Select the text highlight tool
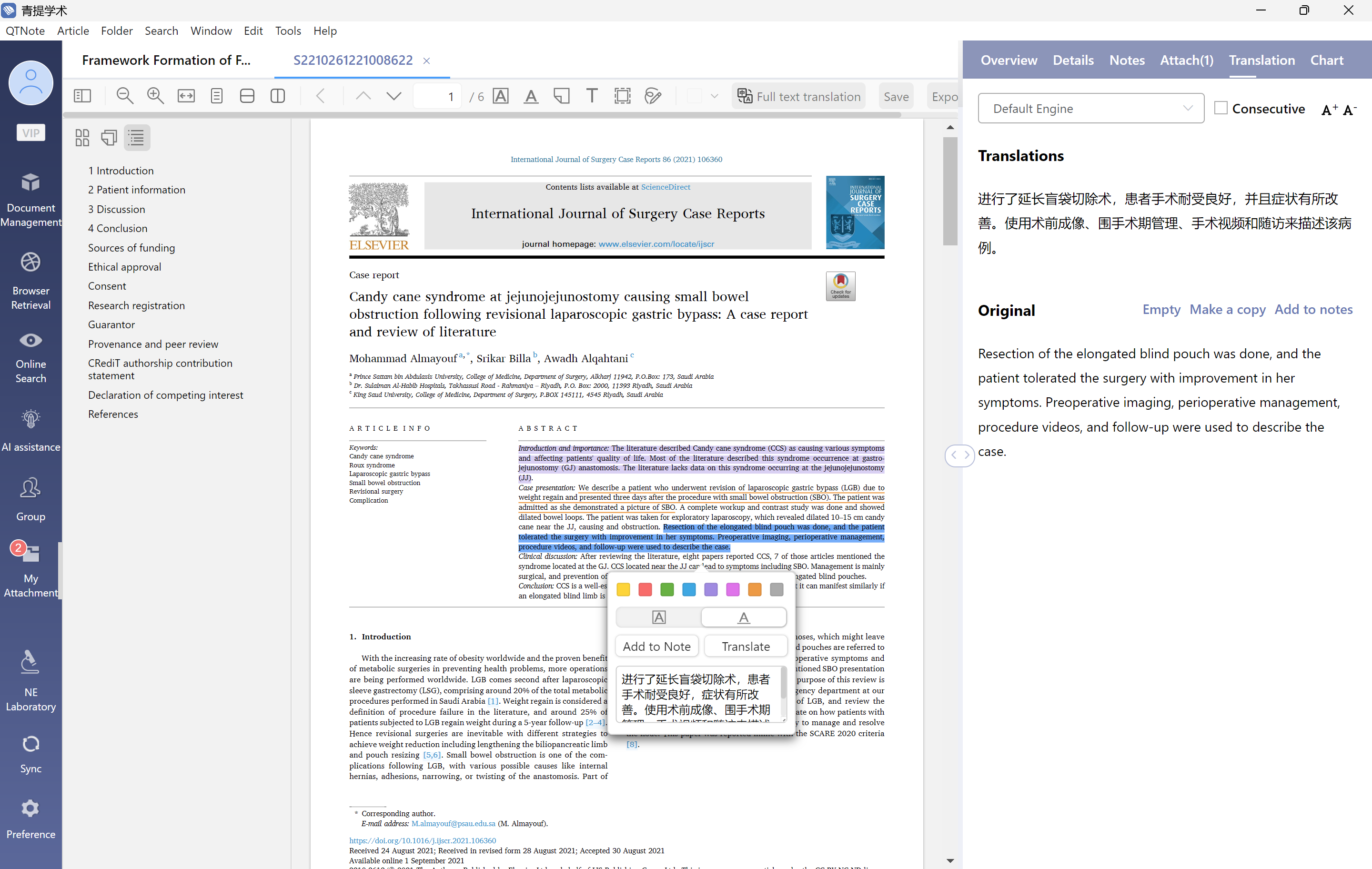Viewport: 1372px width, 869px height. [x=501, y=96]
